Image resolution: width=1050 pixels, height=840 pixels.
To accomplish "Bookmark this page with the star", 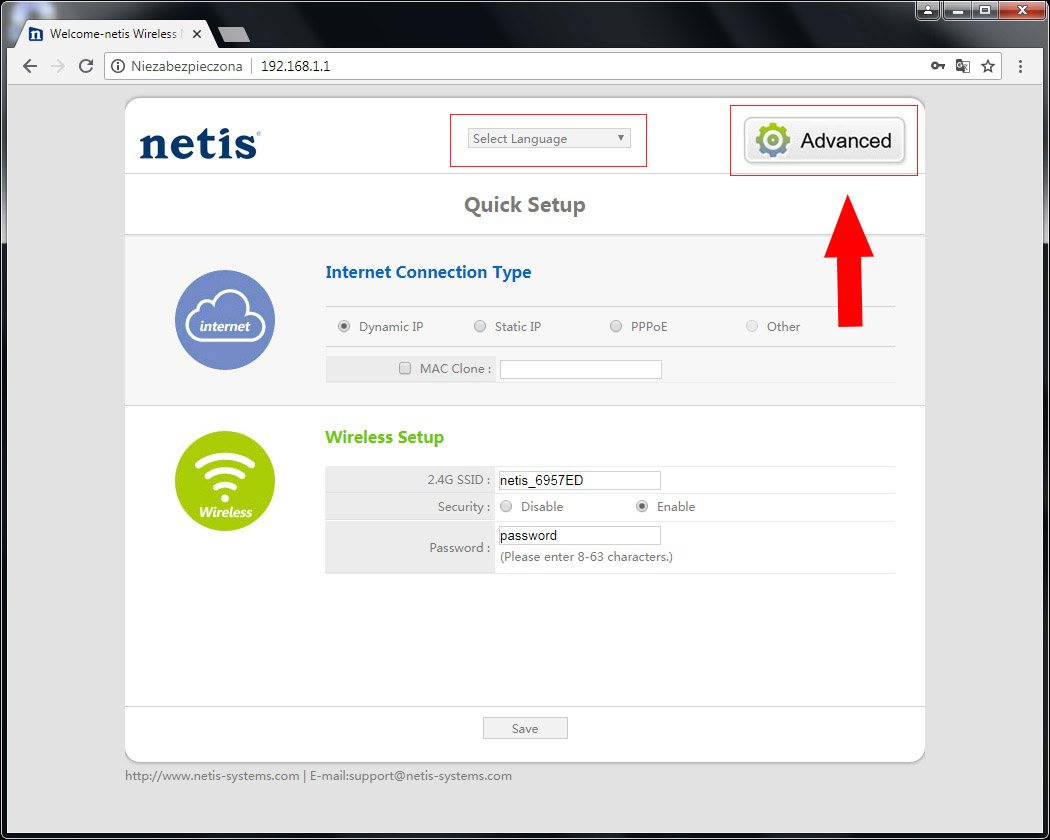I will pyautogui.click(x=988, y=66).
